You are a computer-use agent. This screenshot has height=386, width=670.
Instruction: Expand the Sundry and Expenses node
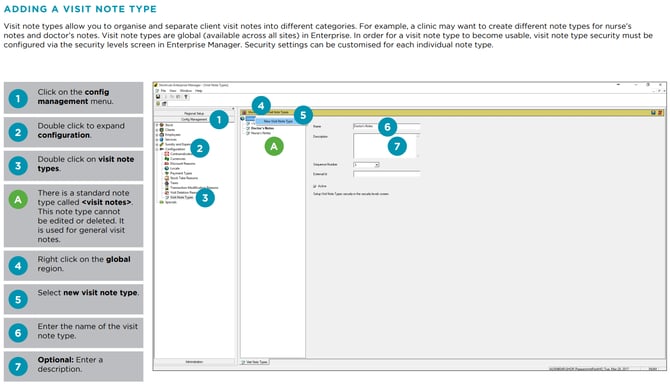point(157,144)
